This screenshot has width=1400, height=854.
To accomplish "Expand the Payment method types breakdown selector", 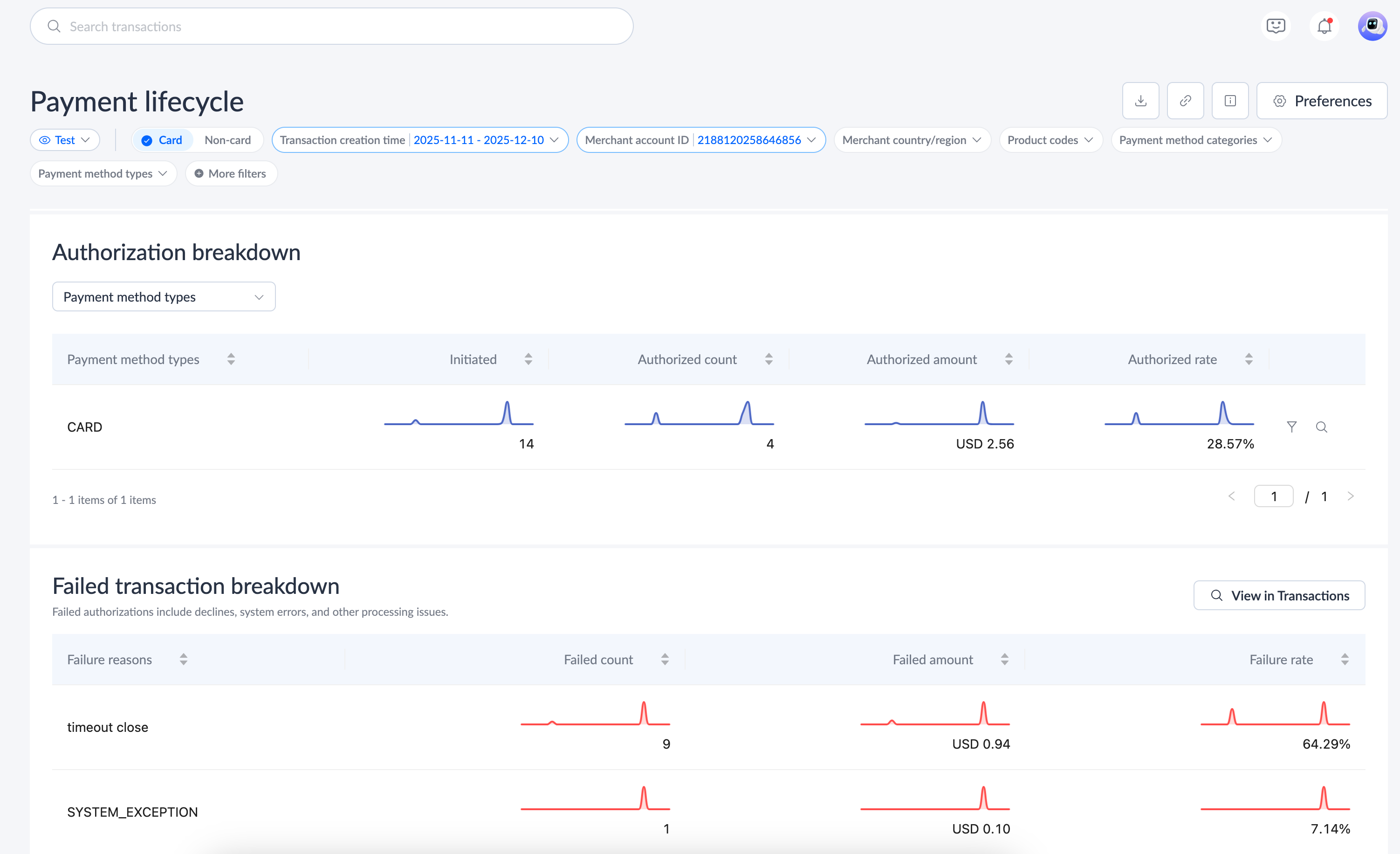I will [x=164, y=296].
